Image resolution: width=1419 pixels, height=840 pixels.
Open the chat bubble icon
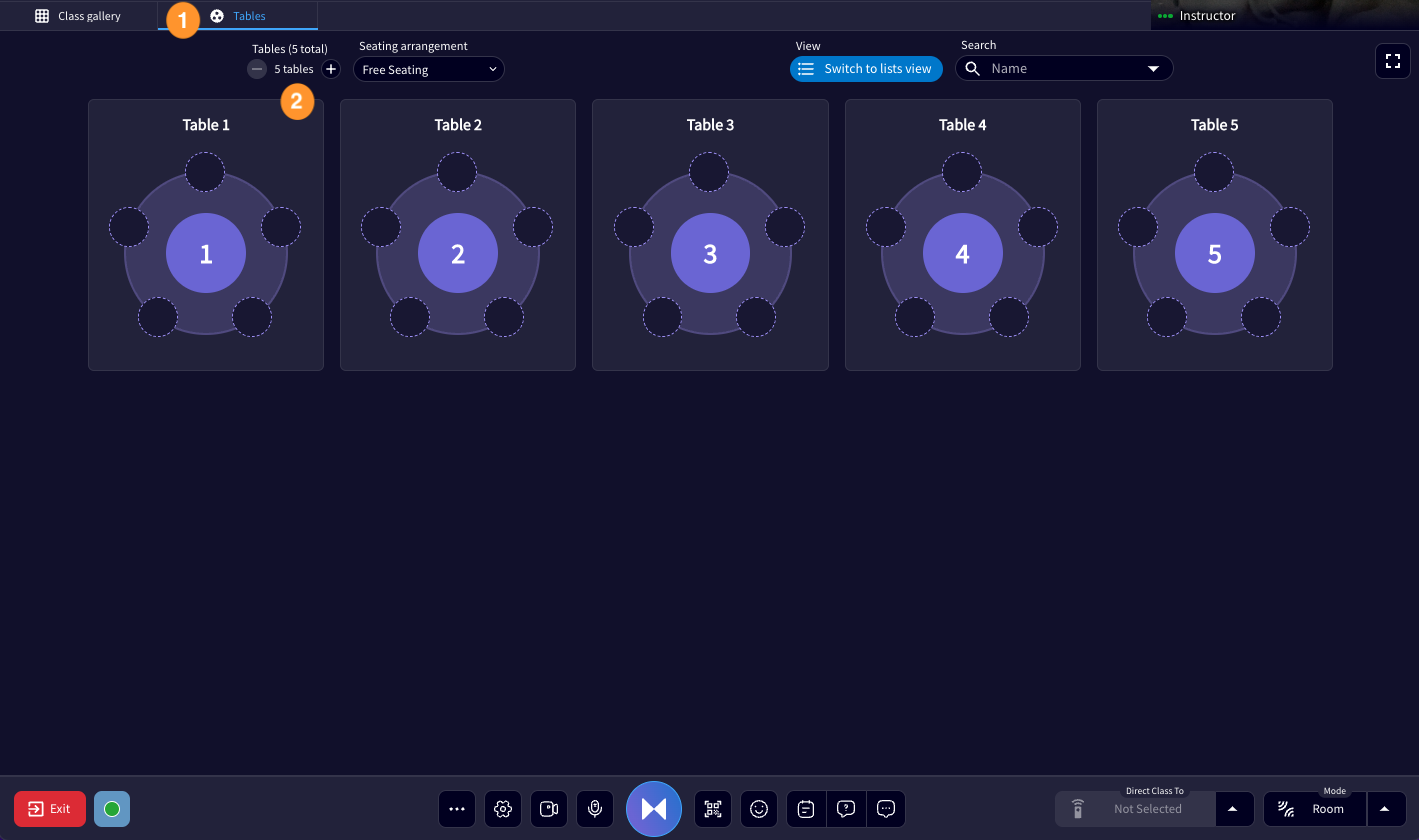(886, 809)
